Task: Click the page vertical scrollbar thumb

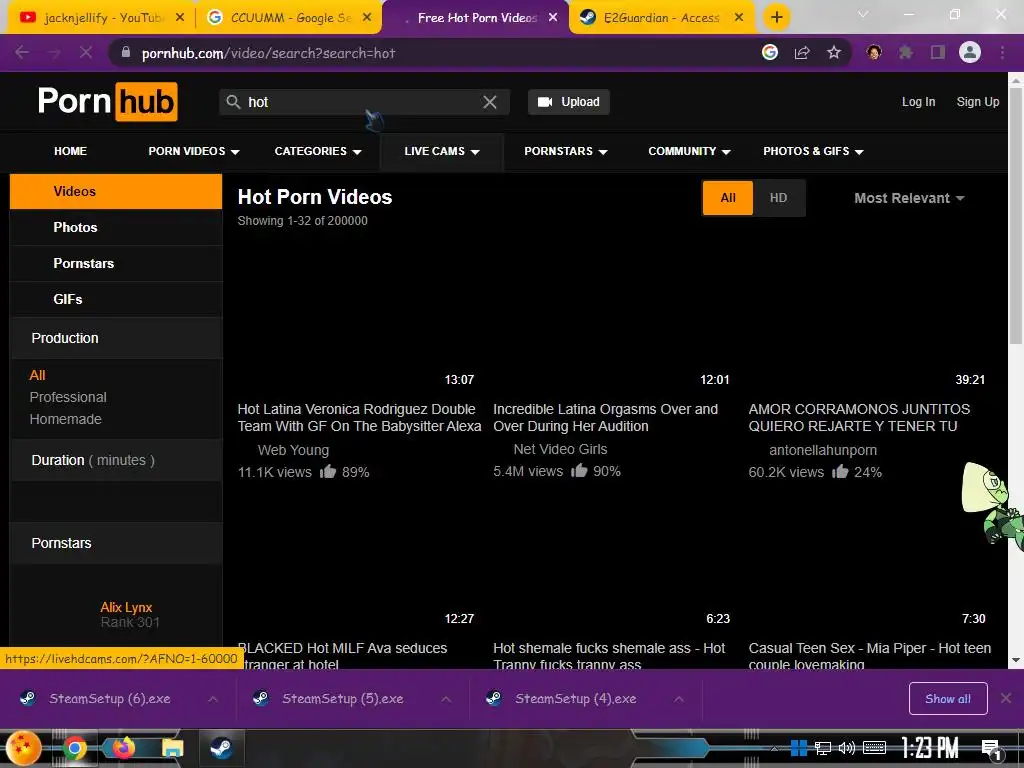Action: [1016, 216]
